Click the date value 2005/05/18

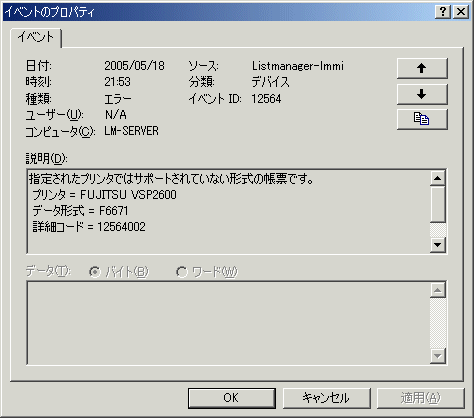coord(134,66)
